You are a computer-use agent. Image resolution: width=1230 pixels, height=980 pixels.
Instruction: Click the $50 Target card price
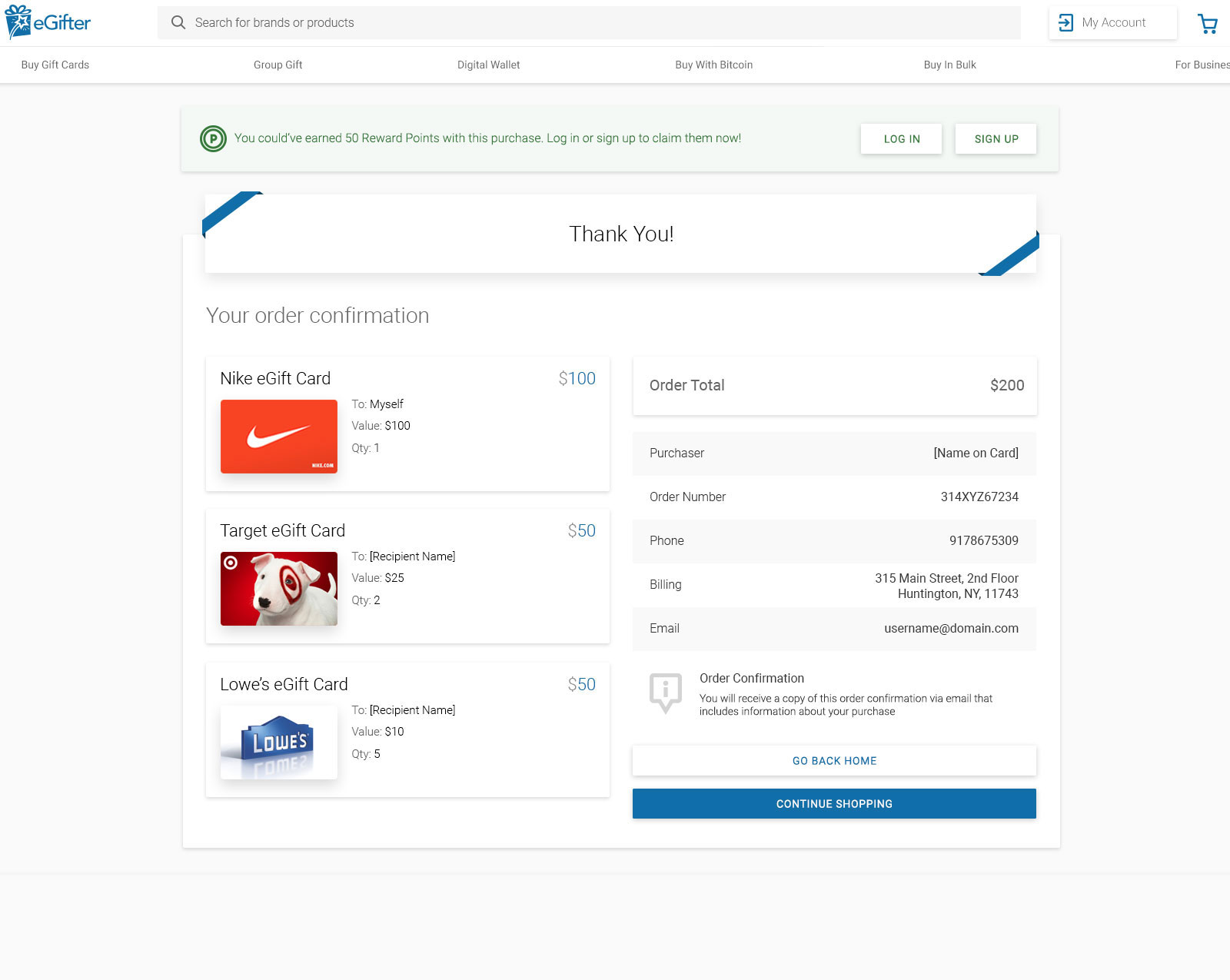[x=582, y=530]
